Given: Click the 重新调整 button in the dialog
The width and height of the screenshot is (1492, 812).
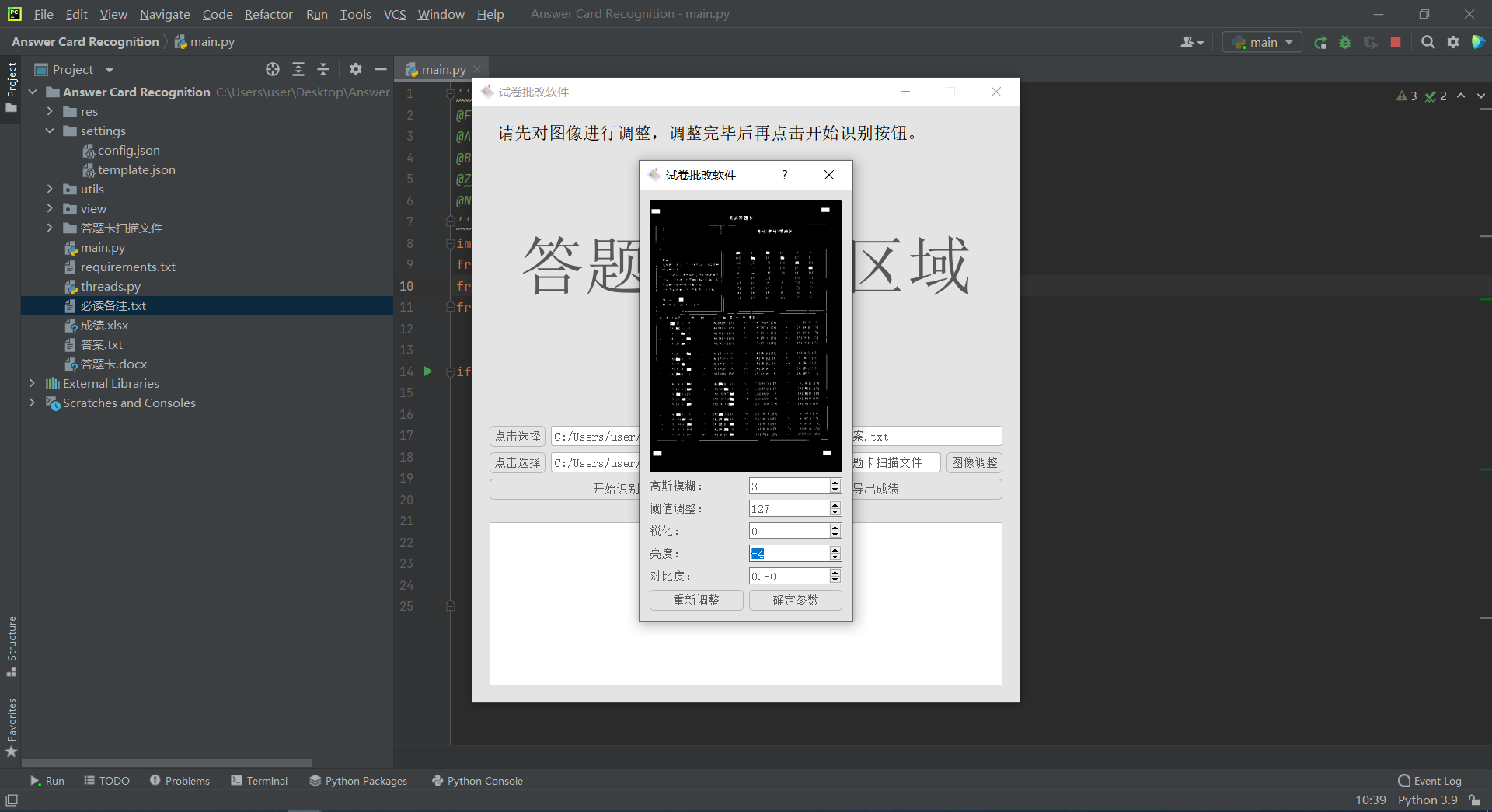Looking at the screenshot, I should 695,600.
